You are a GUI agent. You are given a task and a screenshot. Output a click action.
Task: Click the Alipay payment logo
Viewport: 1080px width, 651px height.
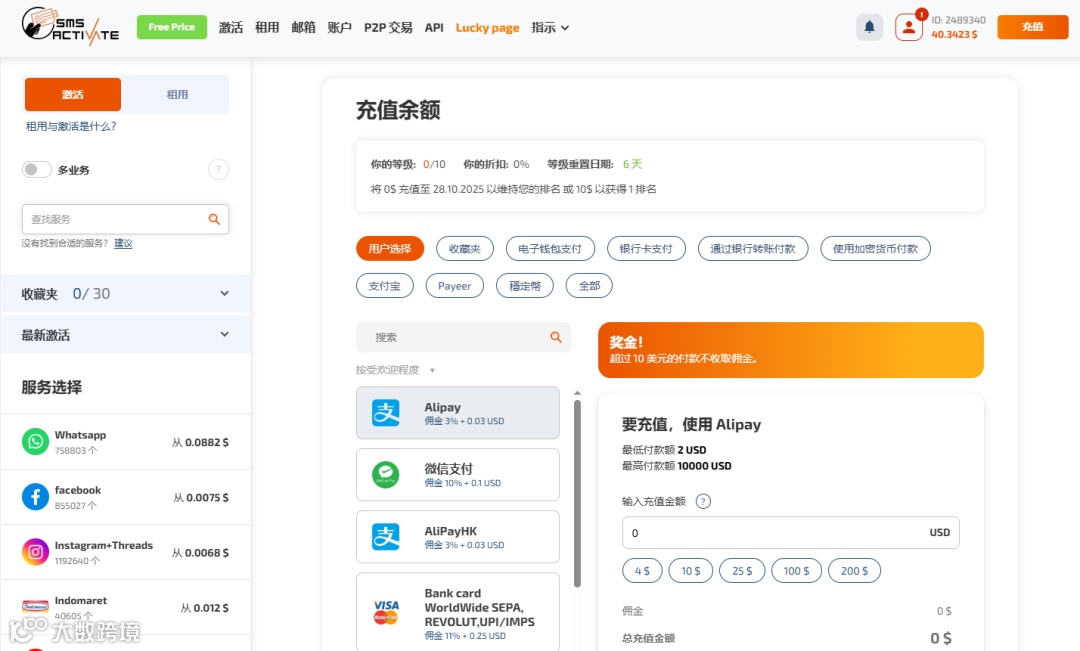[x=386, y=413]
